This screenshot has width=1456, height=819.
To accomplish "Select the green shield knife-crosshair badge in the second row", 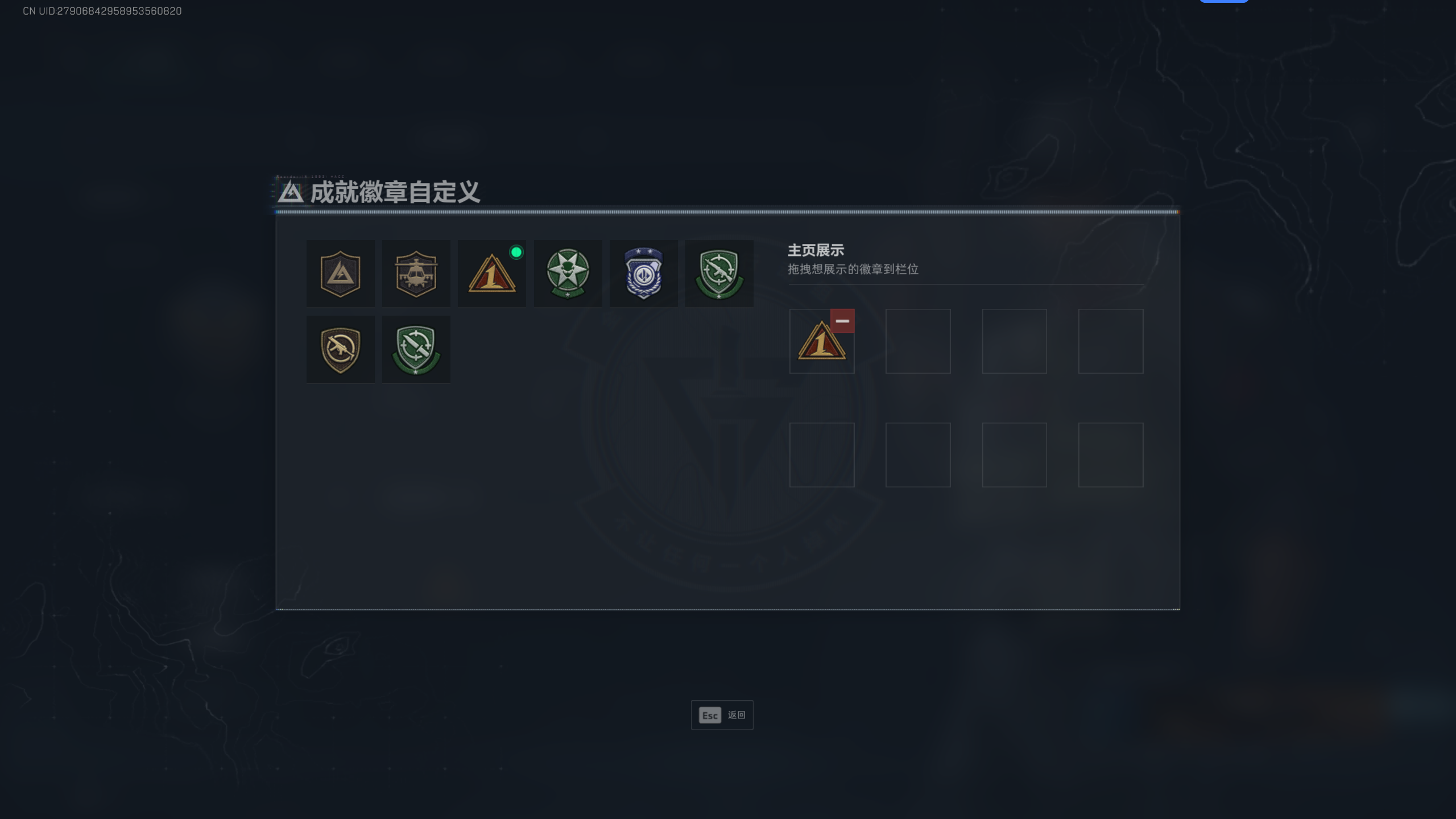I will click(x=416, y=349).
